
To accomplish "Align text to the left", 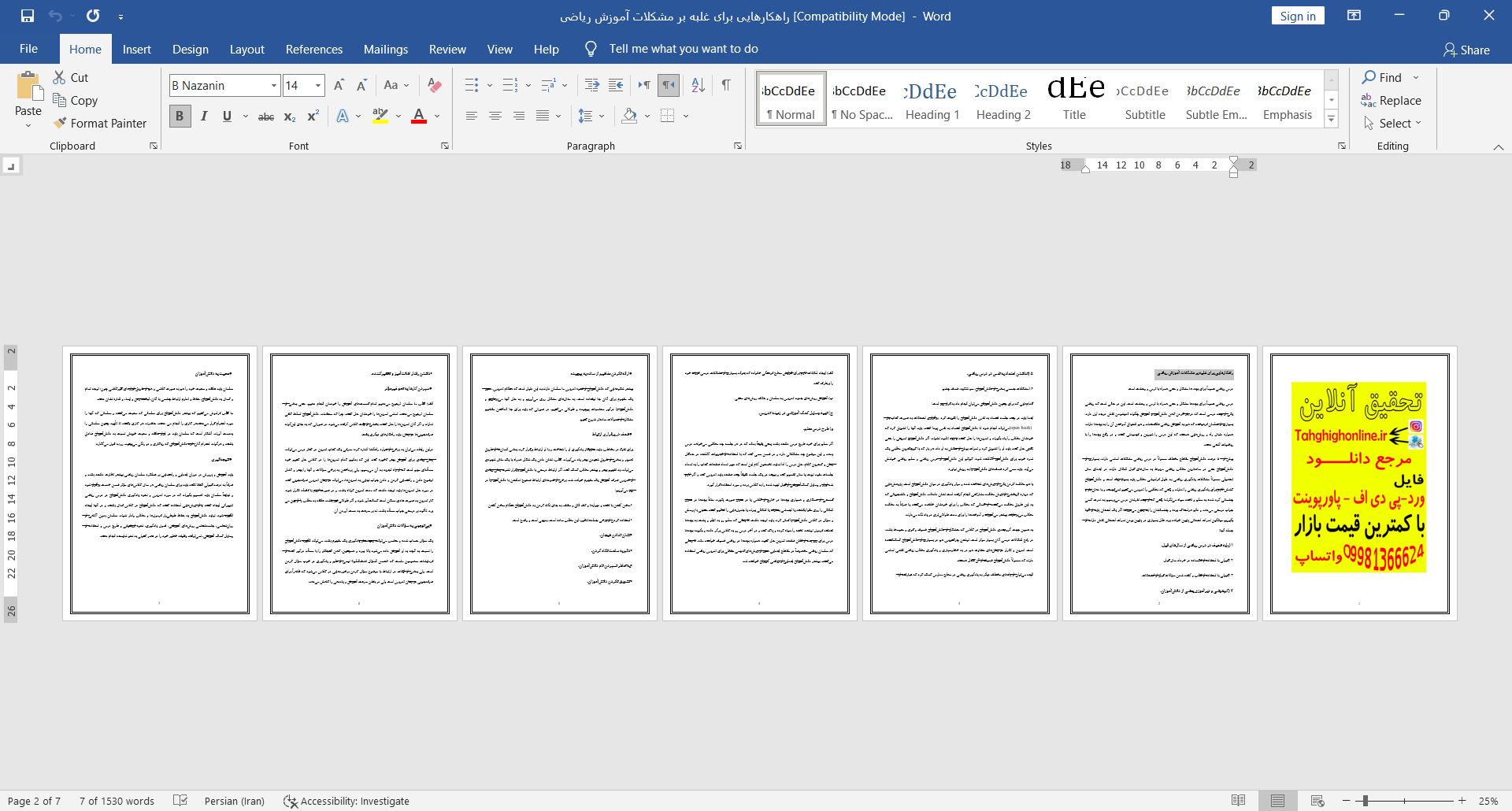I will coord(471,117).
